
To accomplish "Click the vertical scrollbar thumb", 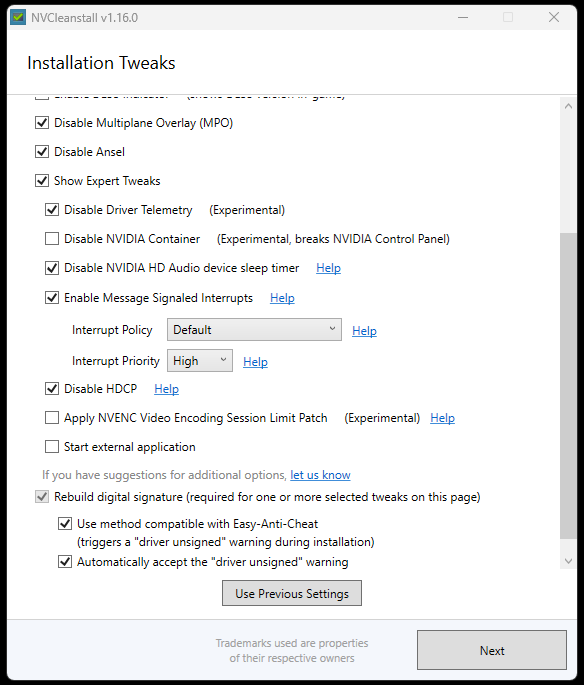I will tap(568, 386).
